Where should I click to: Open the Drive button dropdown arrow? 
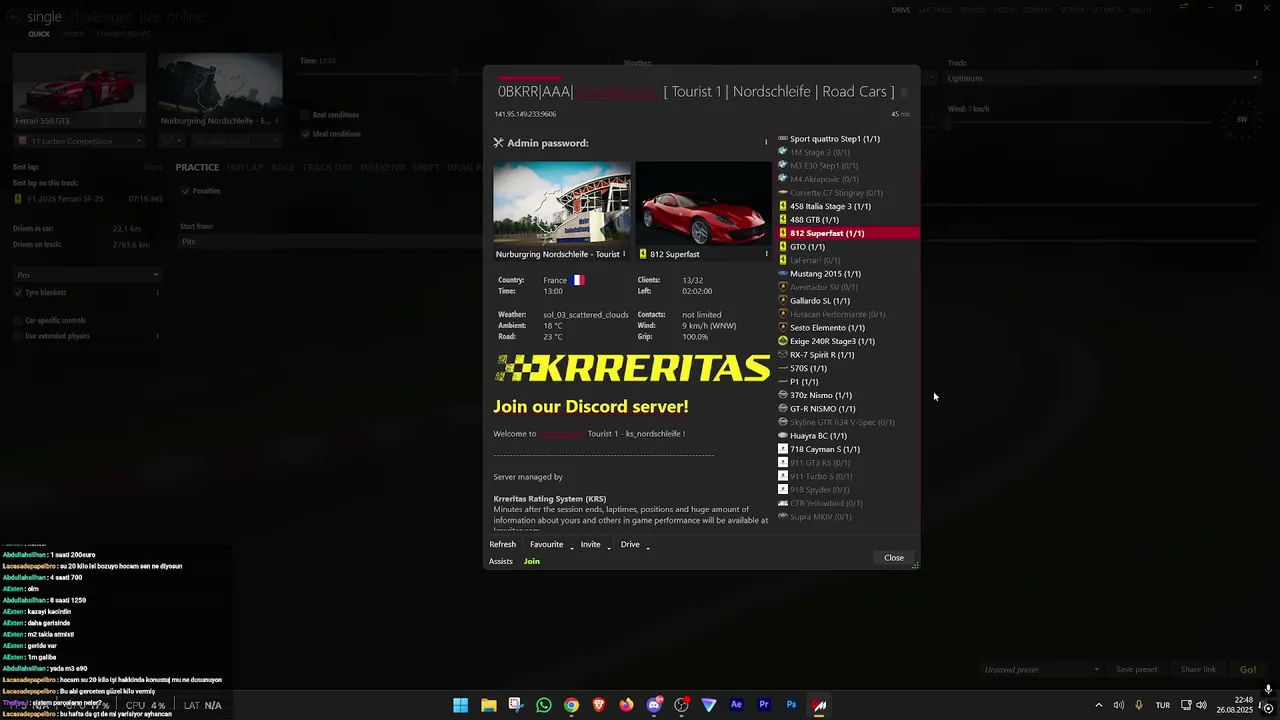point(648,546)
